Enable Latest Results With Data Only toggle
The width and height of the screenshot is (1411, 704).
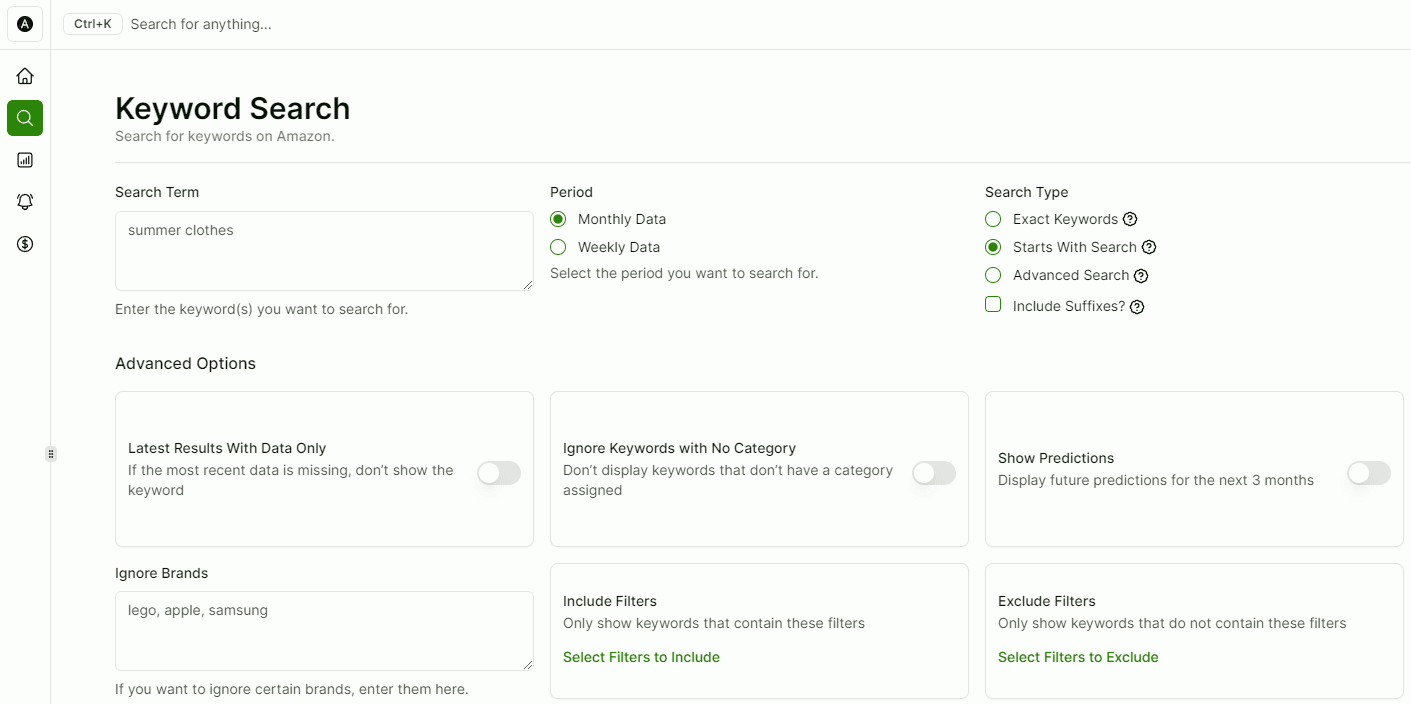click(x=499, y=473)
